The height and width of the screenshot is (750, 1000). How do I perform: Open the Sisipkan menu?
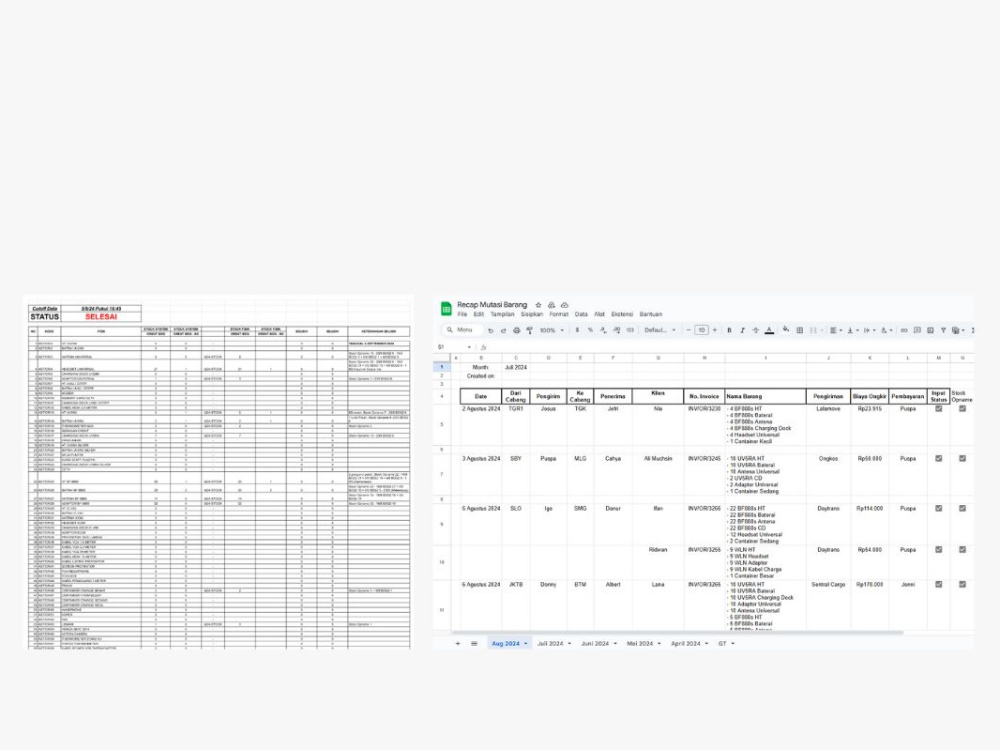pos(532,314)
